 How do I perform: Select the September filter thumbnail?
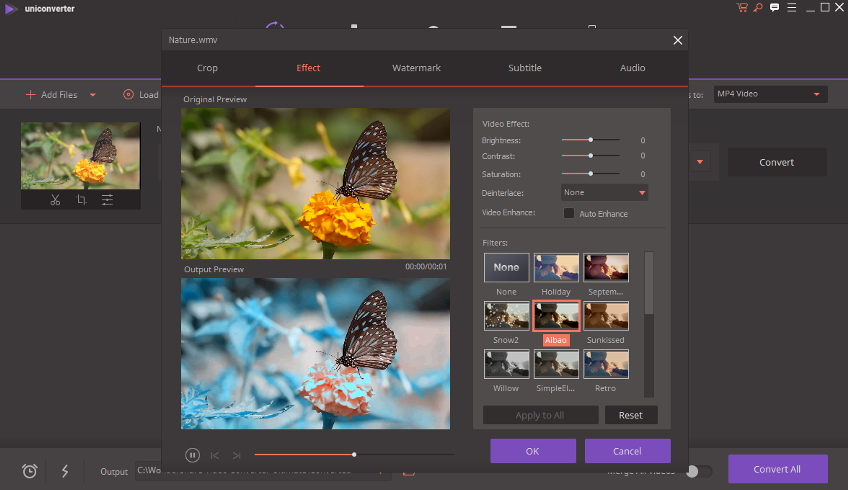click(606, 268)
